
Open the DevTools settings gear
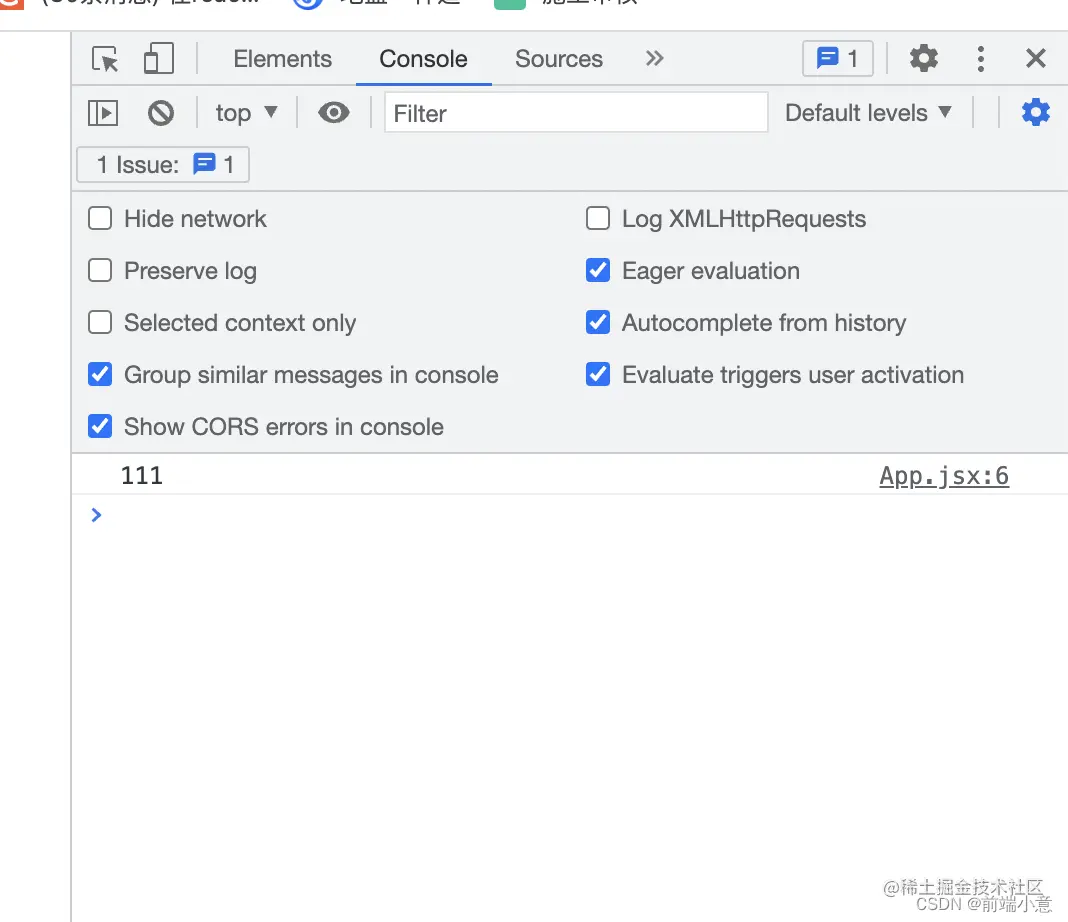(924, 59)
